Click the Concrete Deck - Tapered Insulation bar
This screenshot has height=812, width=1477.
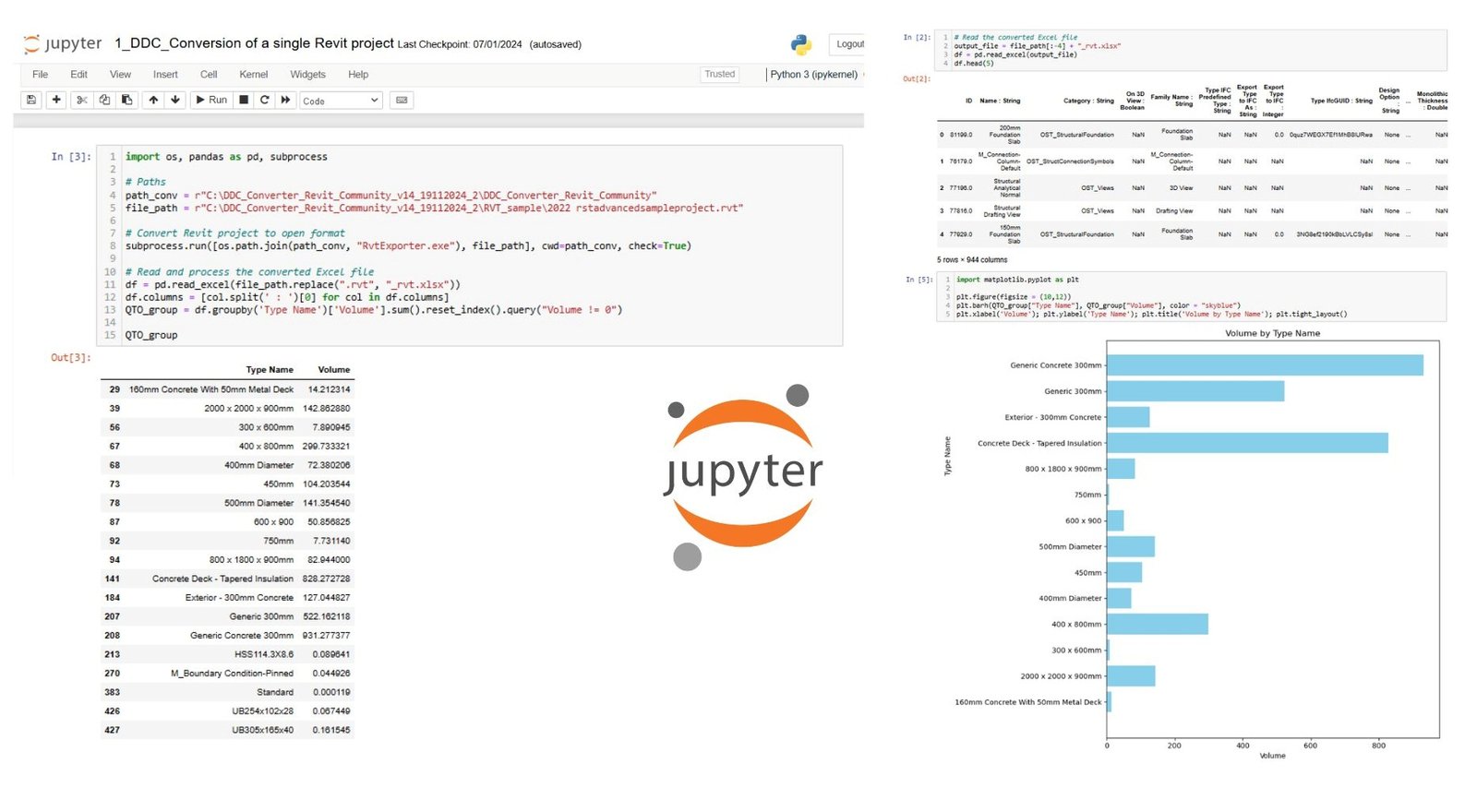coord(1247,443)
